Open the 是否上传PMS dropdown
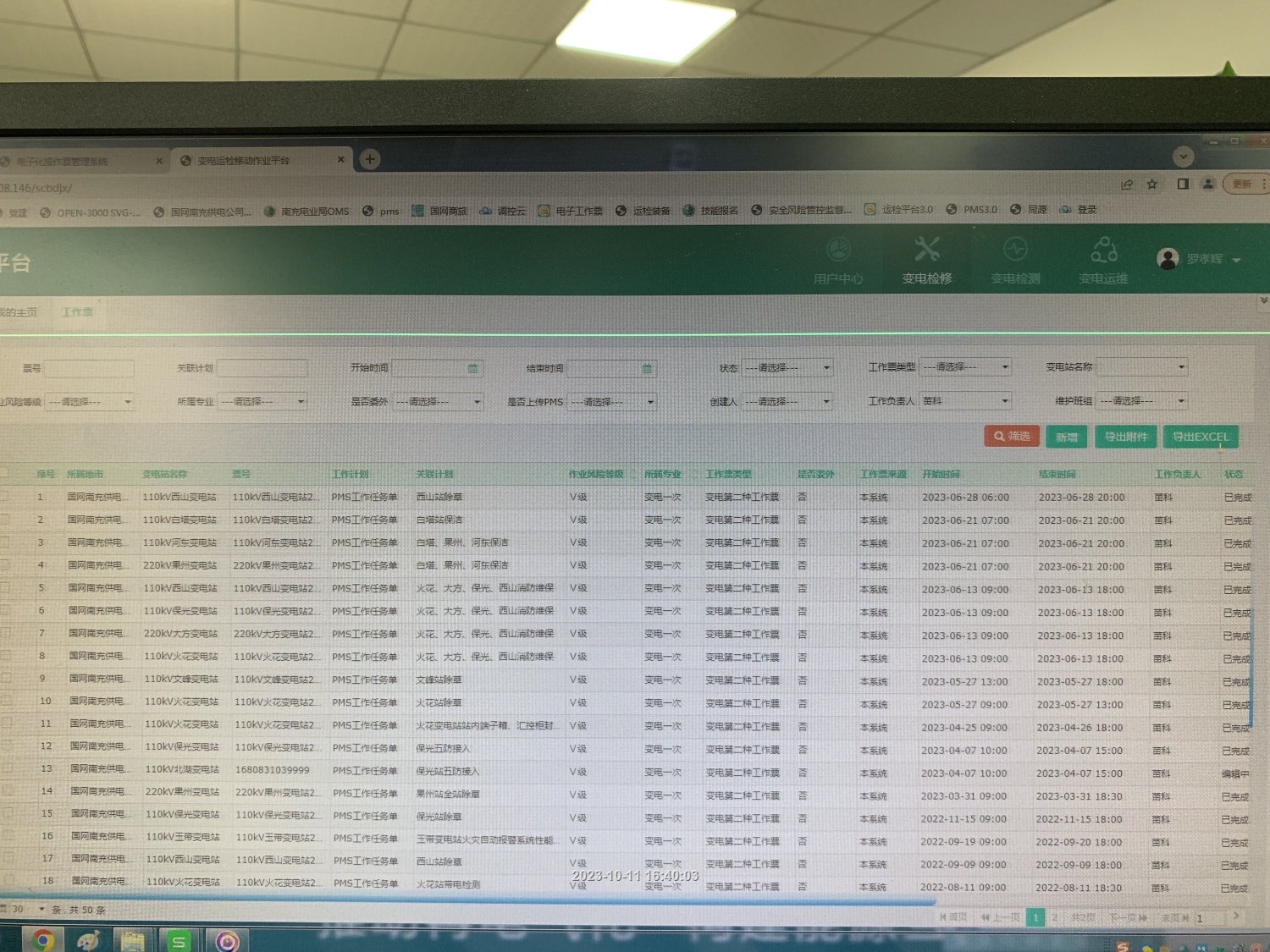Screen dimensions: 1270x952 [612, 402]
